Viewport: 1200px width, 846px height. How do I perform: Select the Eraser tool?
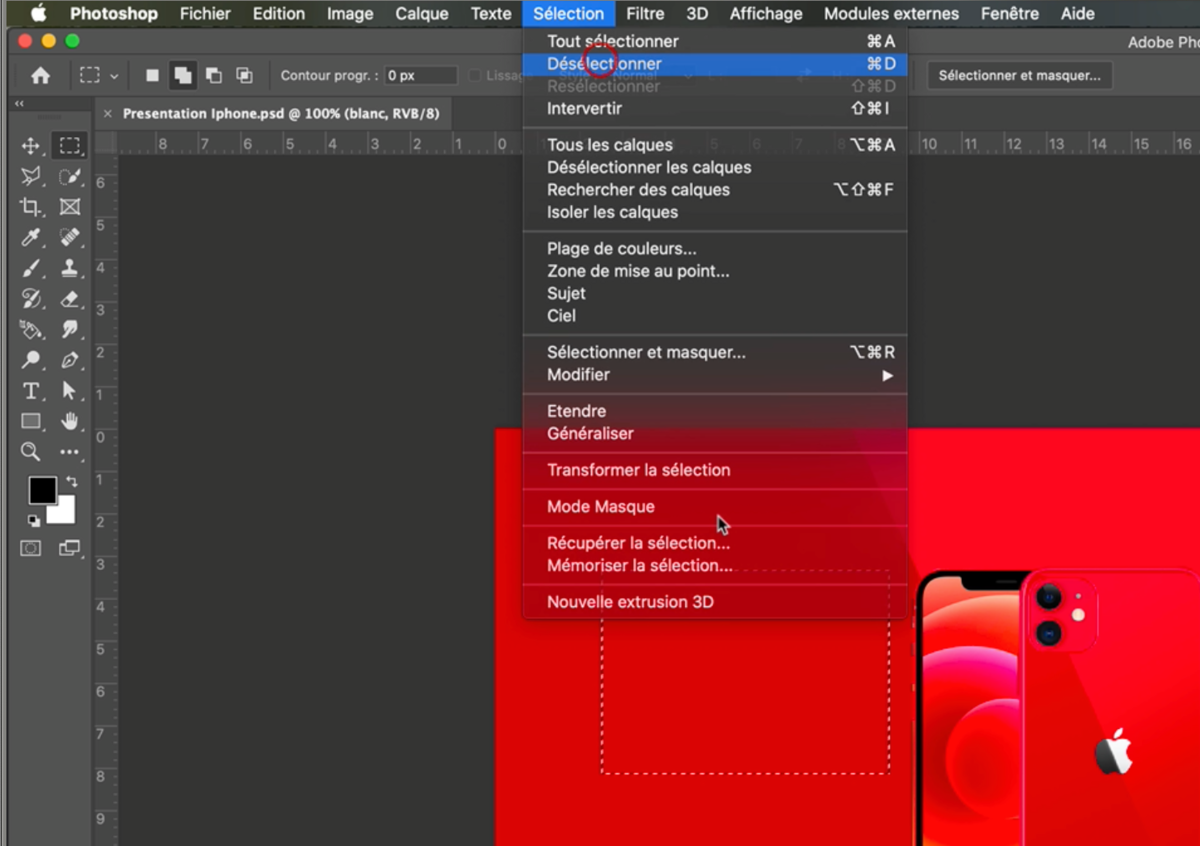point(69,299)
